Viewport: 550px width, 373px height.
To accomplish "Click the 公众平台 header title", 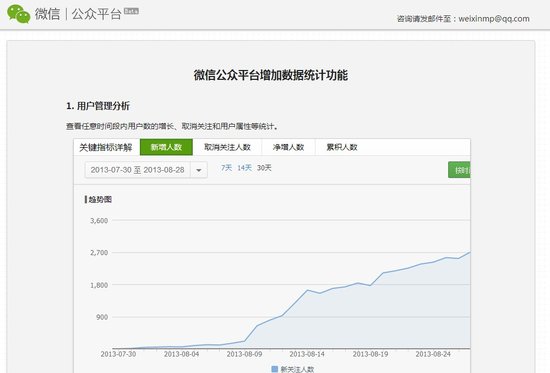I will pos(96,14).
